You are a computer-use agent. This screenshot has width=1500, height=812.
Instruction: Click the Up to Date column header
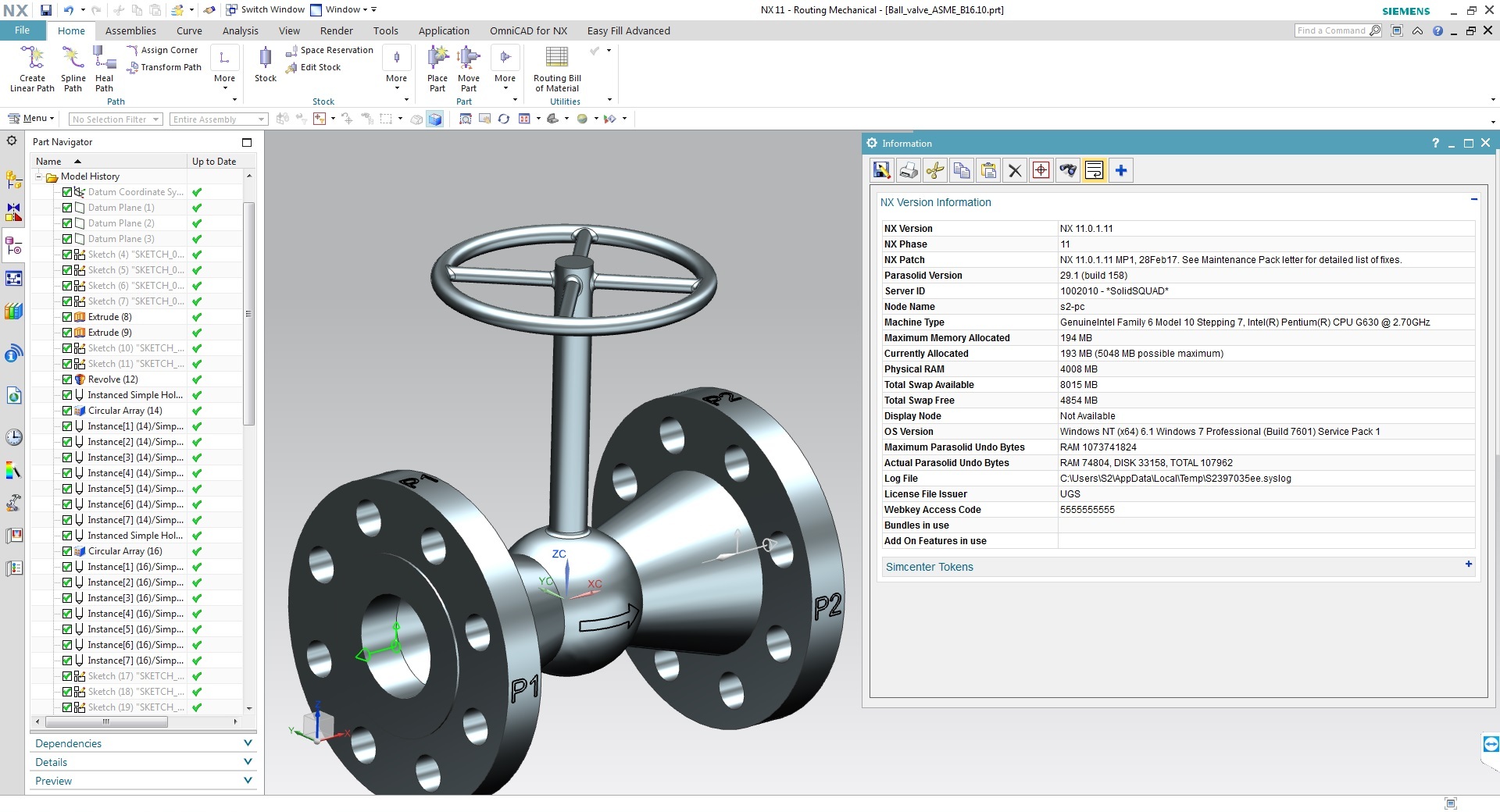214,161
